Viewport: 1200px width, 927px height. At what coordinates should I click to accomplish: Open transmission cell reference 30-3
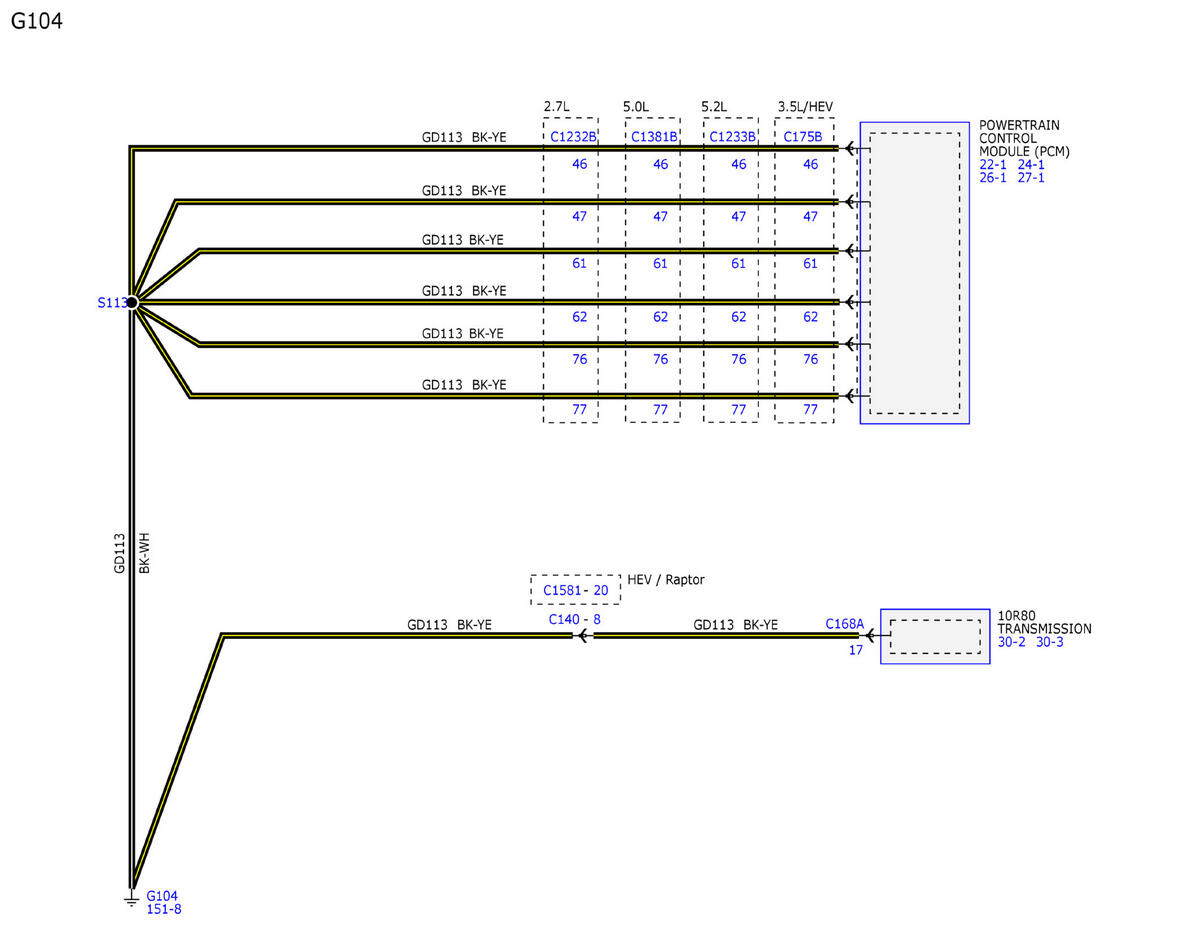[x=1049, y=642]
